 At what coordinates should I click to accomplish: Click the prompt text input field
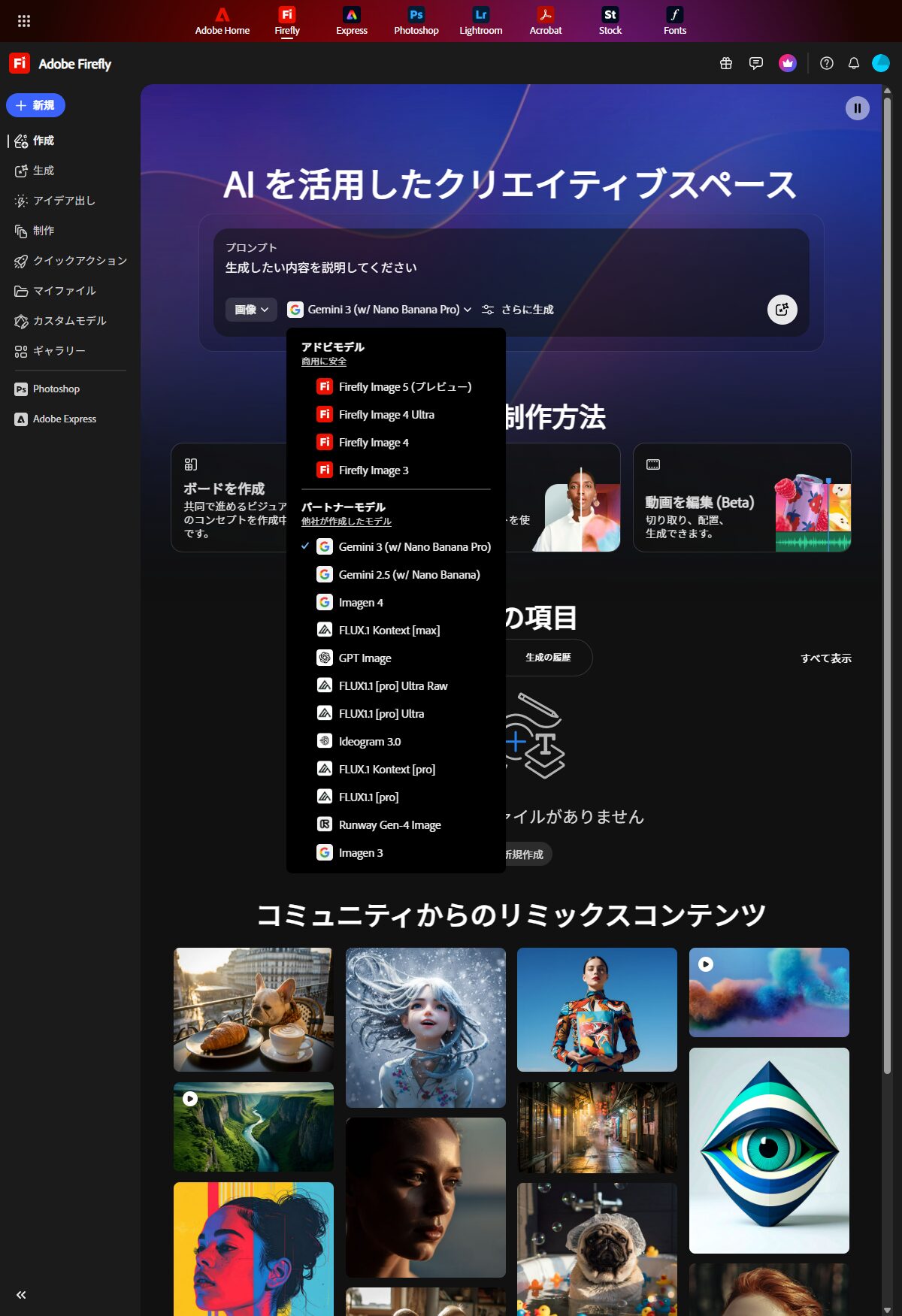pyautogui.click(x=511, y=268)
